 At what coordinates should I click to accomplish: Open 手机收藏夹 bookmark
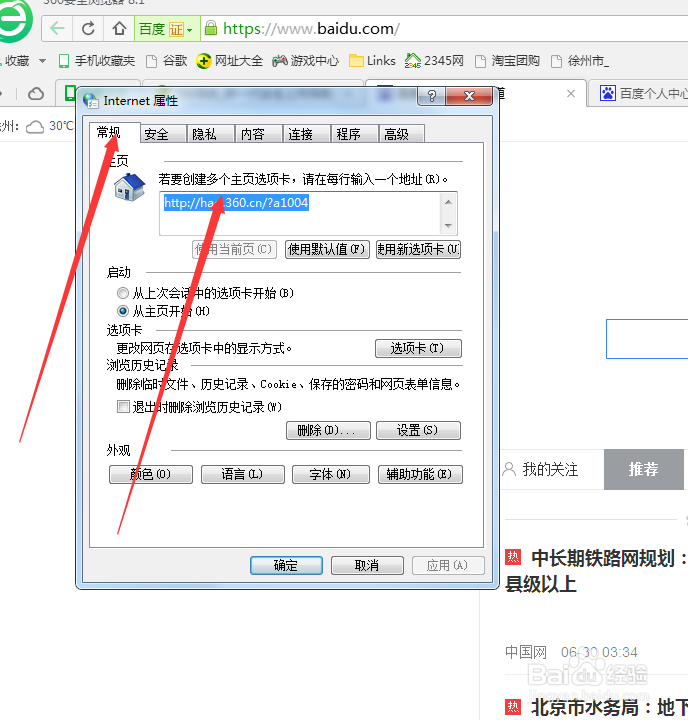click(x=97, y=61)
